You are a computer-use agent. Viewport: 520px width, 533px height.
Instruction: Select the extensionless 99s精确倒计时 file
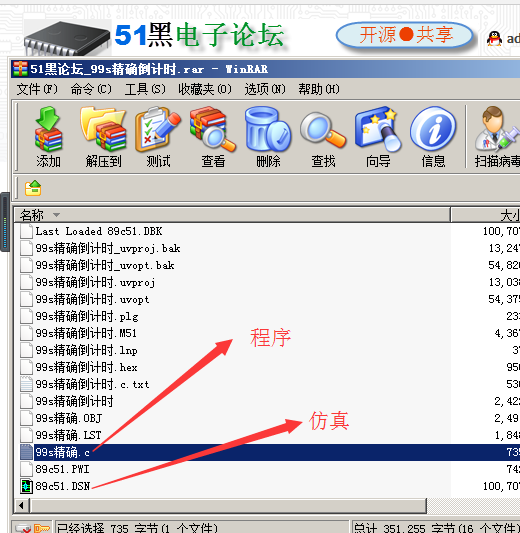pos(74,401)
